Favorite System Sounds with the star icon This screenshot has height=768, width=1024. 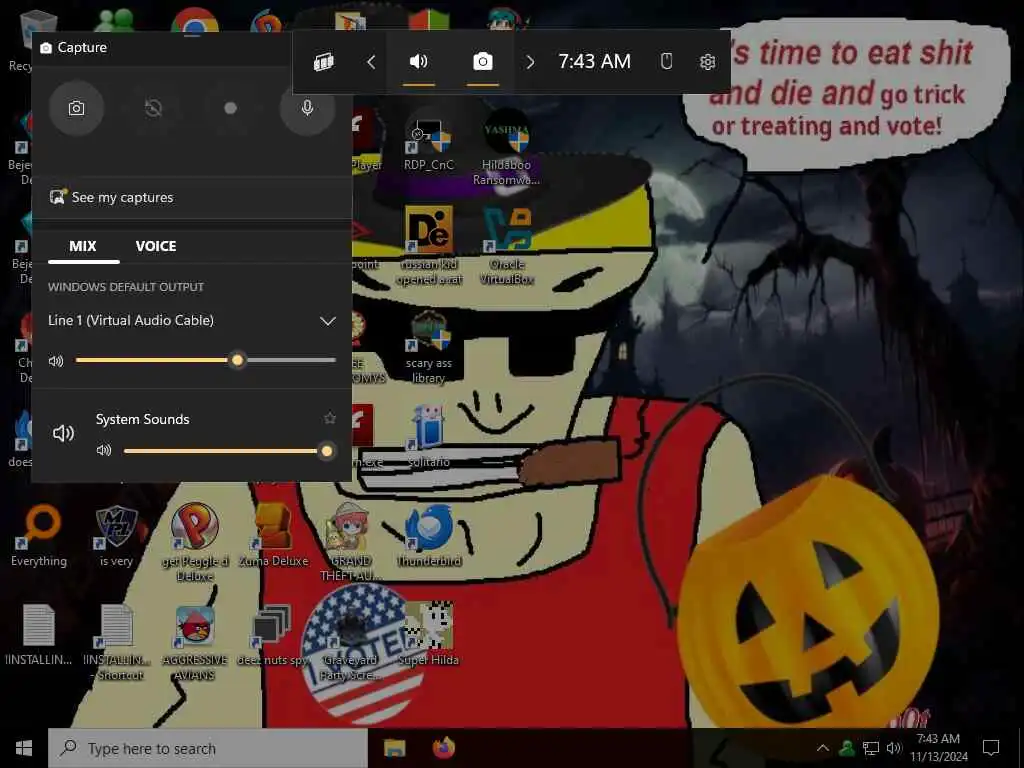pyautogui.click(x=330, y=418)
